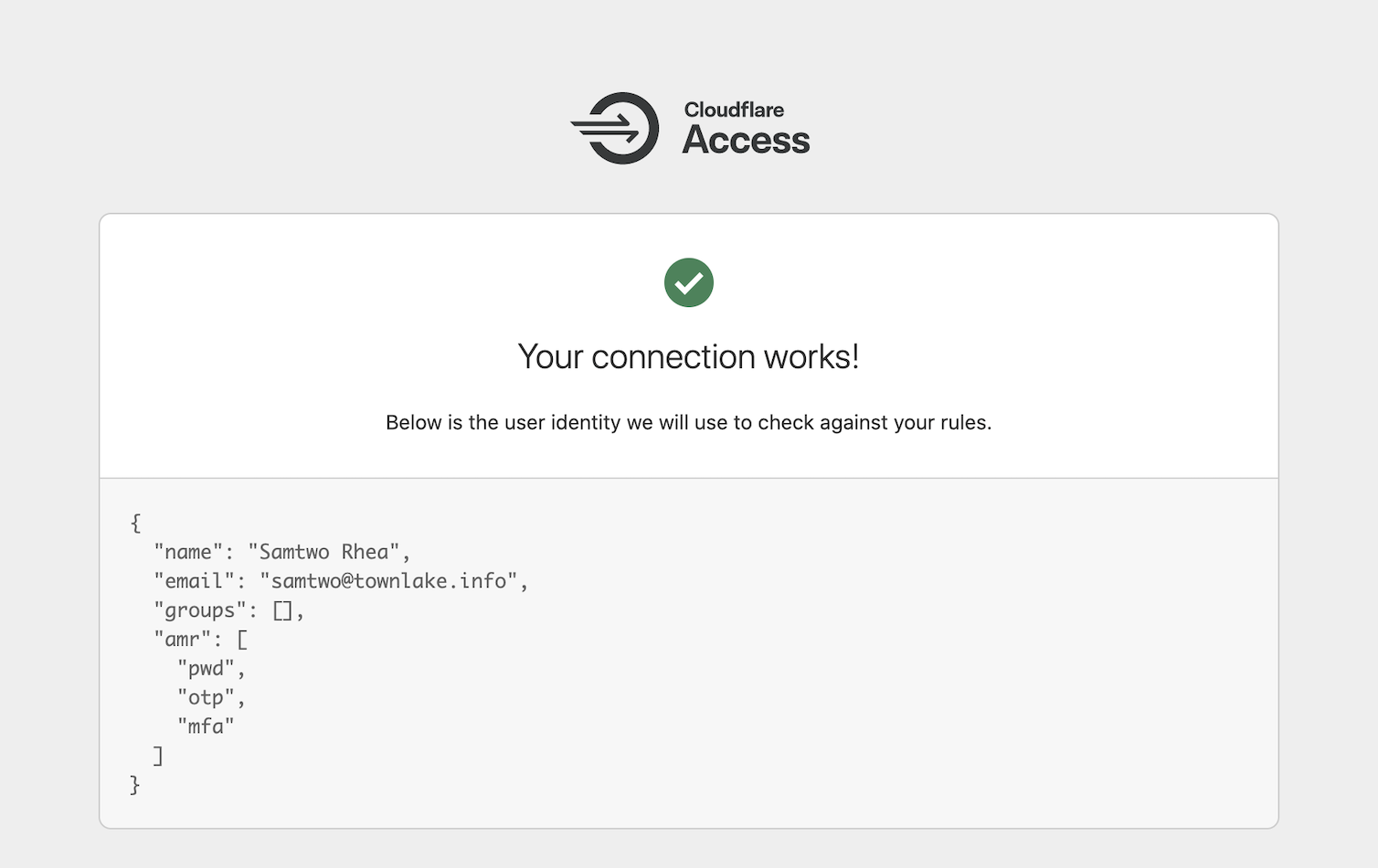Click the bold "Access" wordmark
The width and height of the screenshot is (1378, 868).
pyautogui.click(x=746, y=141)
